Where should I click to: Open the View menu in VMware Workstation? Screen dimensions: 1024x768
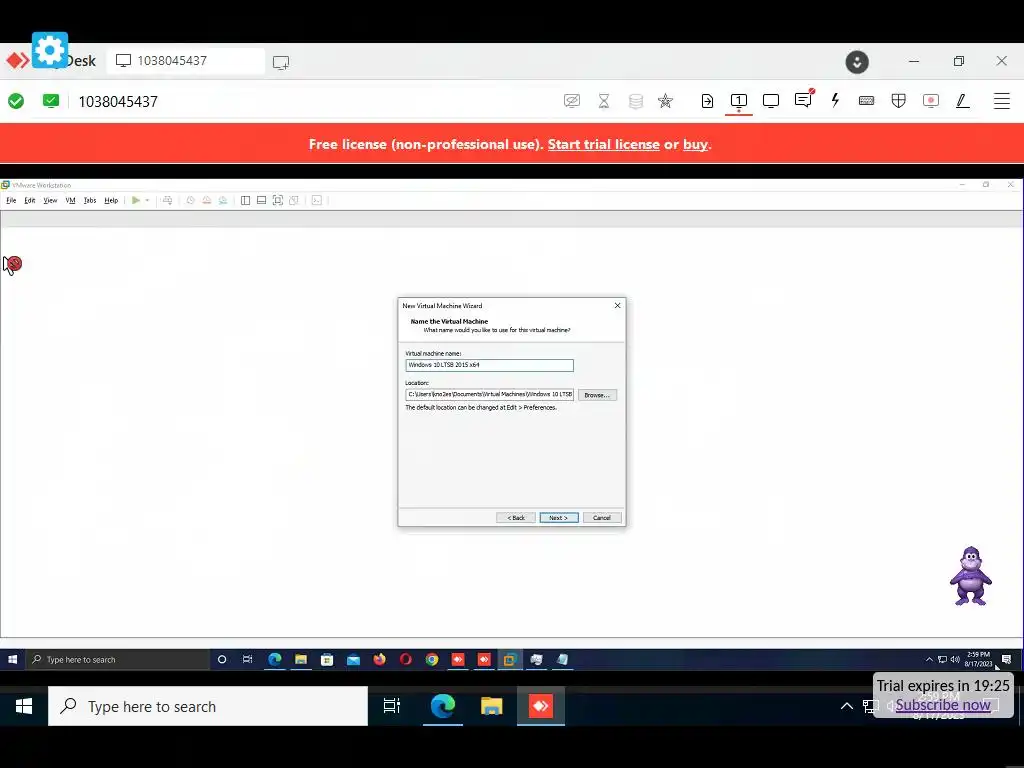tap(50, 200)
